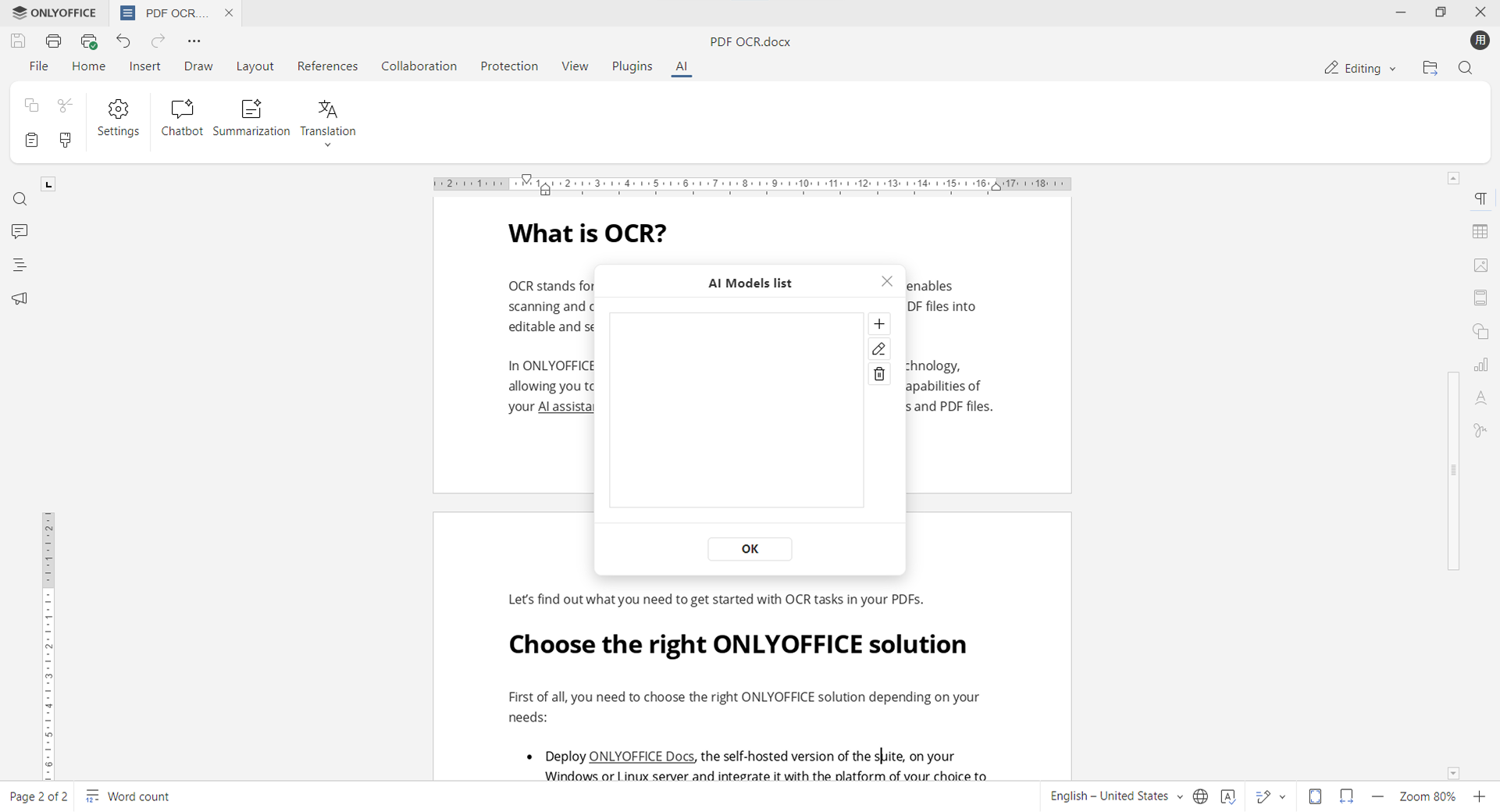Screen dimensions: 1500x812
Task: Open Table settings in right sidebar
Action: pos(1480,232)
